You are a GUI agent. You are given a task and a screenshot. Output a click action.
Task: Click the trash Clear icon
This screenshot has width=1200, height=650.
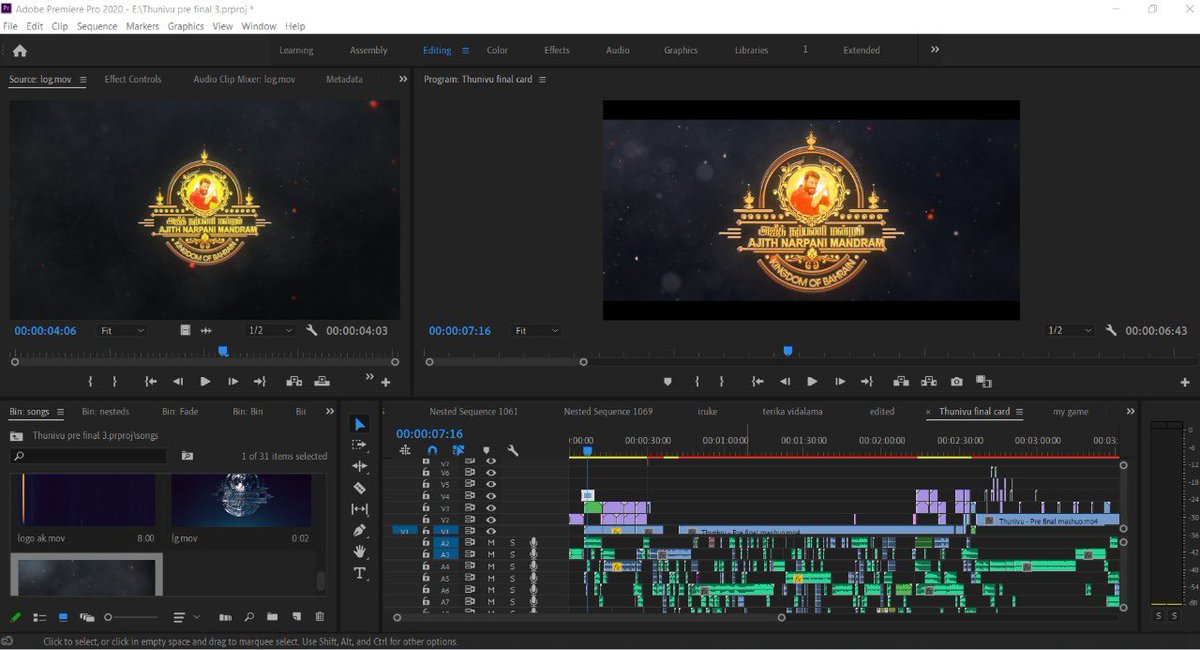320,617
